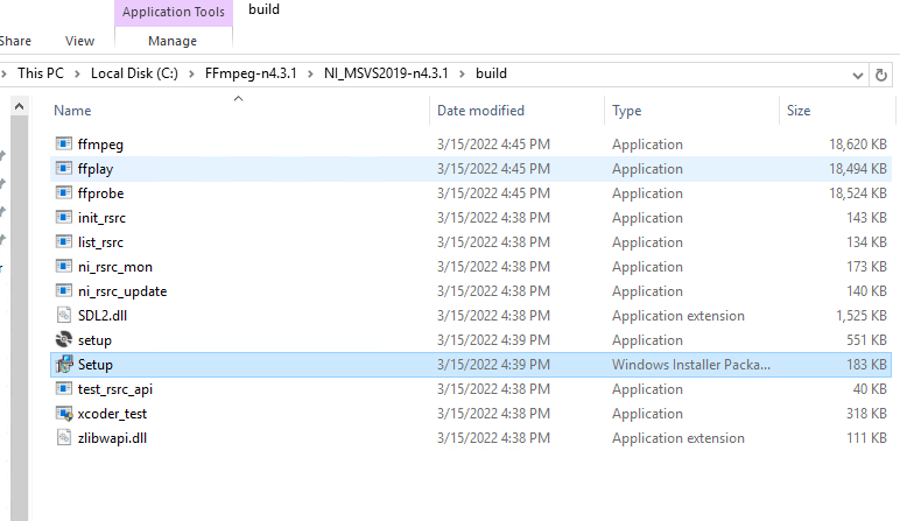
Task: Click the Setup Windows Installer package icon
Action: (64, 364)
